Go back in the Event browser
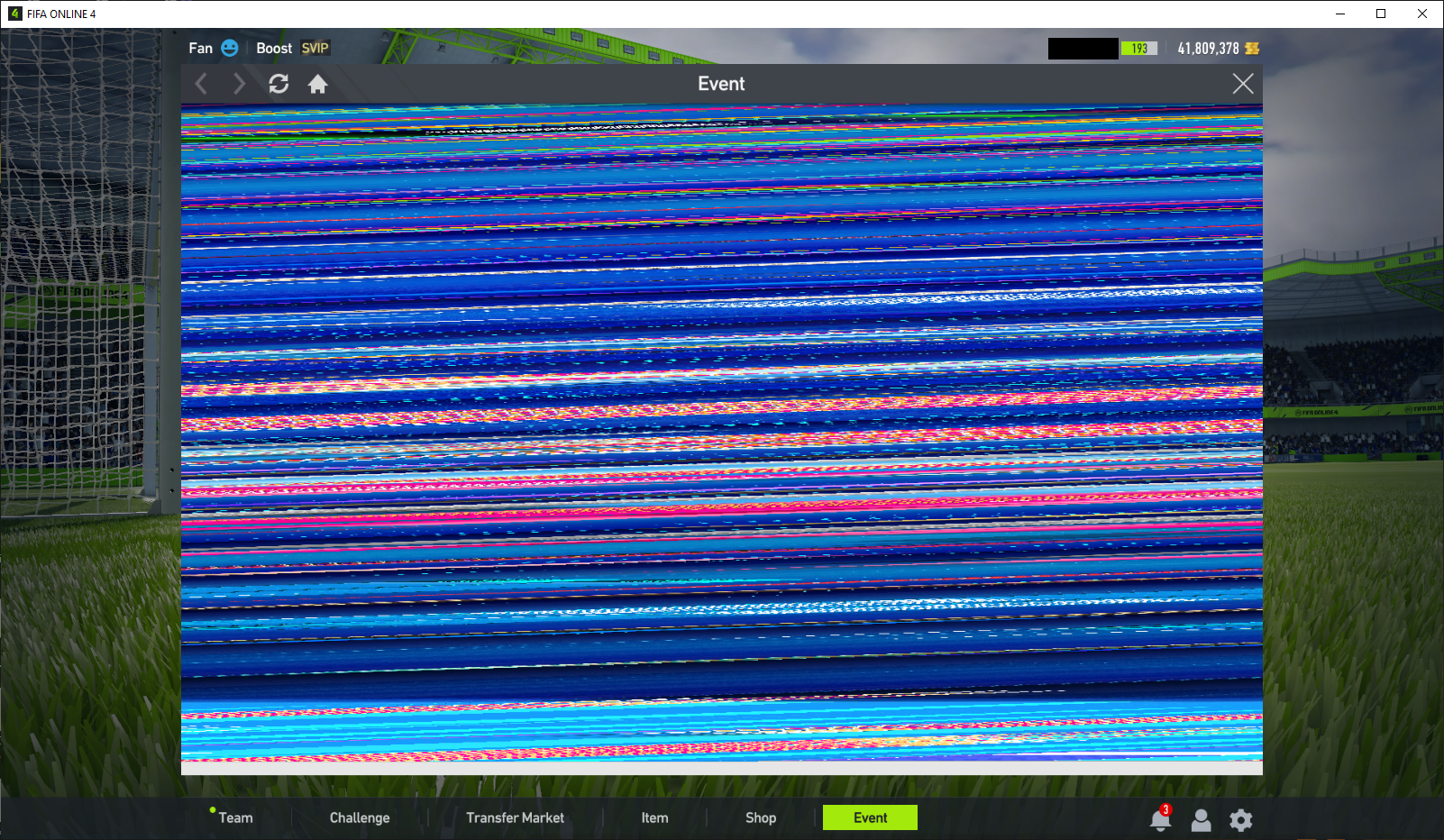 [202, 84]
